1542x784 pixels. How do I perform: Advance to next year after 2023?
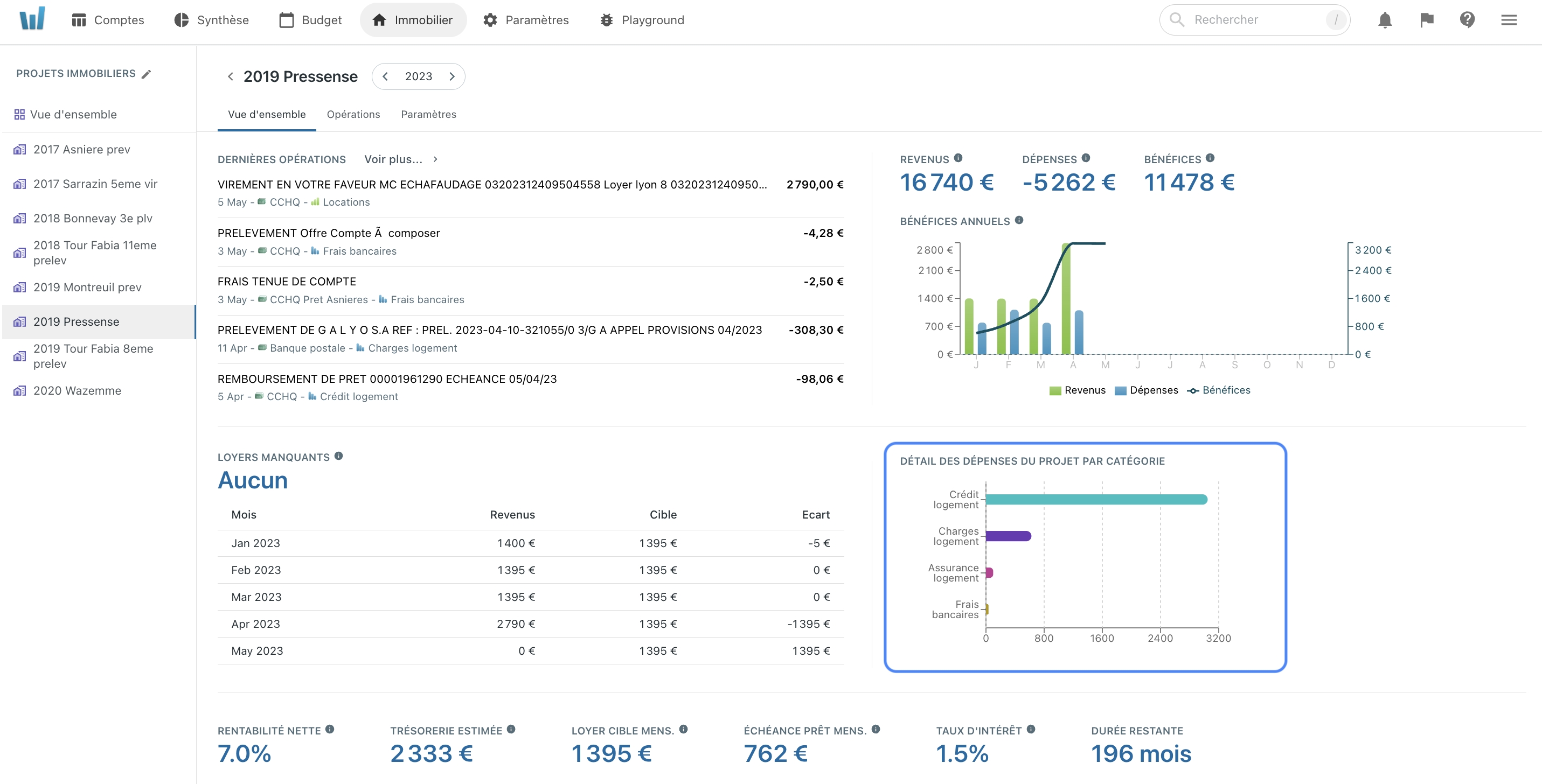click(452, 76)
